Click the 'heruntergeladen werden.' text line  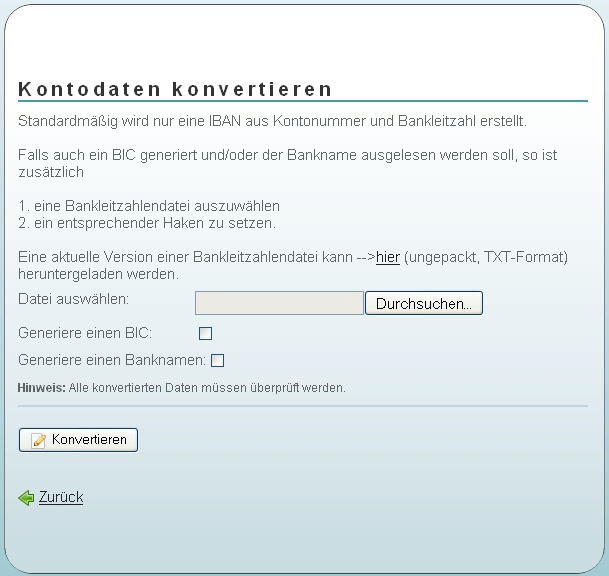click(x=98, y=273)
